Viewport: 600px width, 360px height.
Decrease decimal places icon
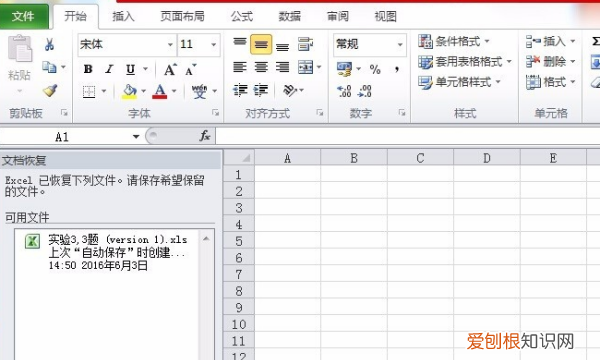click(x=364, y=91)
